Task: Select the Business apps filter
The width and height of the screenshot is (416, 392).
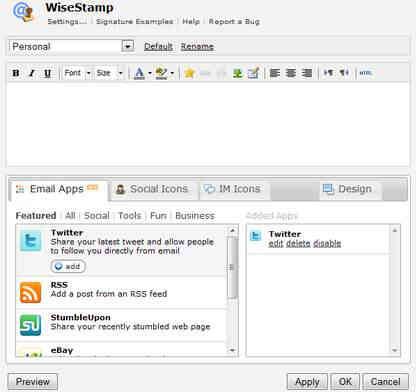Action: 195,216
